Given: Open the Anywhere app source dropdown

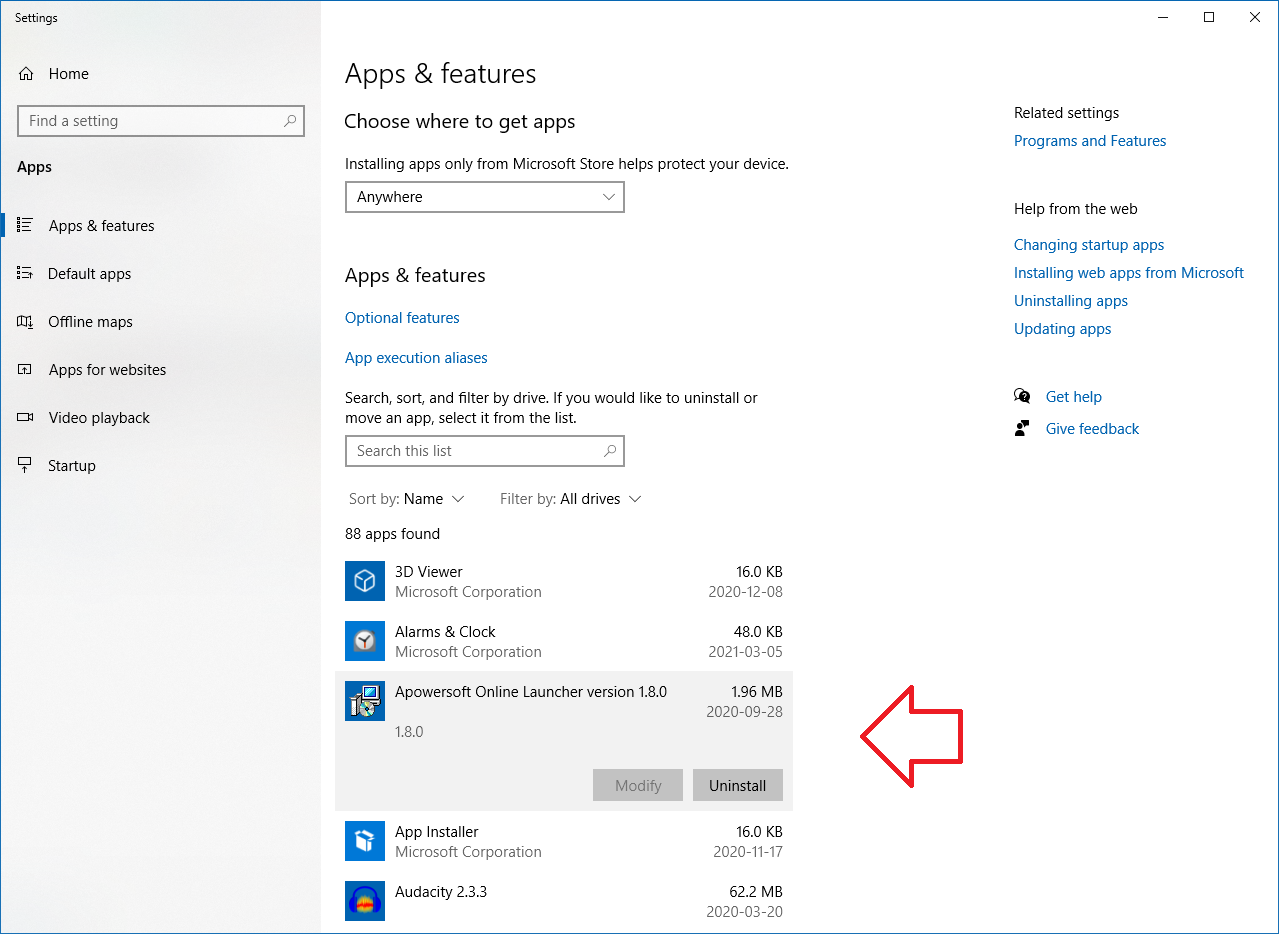Looking at the screenshot, I should (485, 197).
